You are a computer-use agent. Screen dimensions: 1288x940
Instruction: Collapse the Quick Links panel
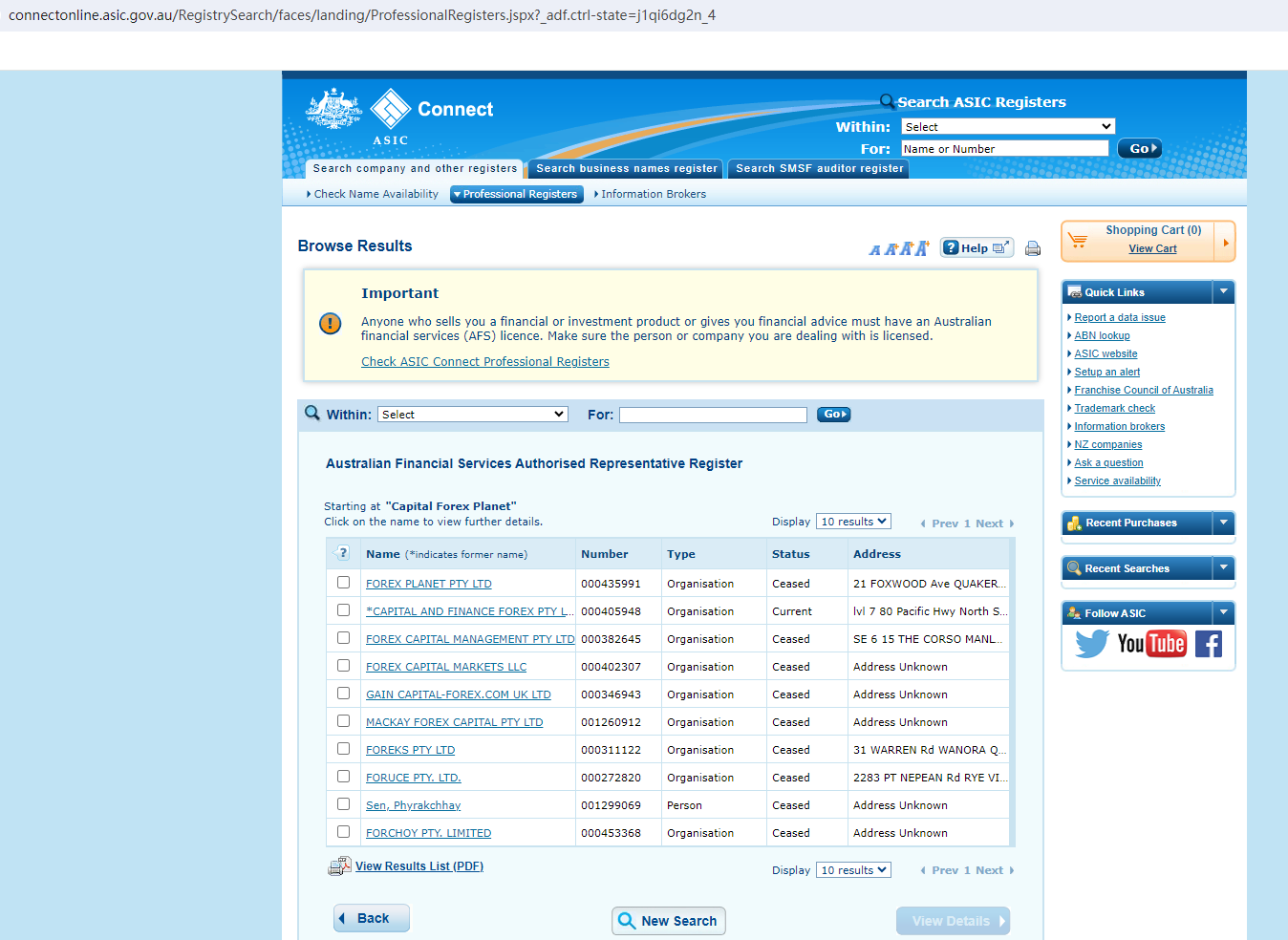(1223, 291)
